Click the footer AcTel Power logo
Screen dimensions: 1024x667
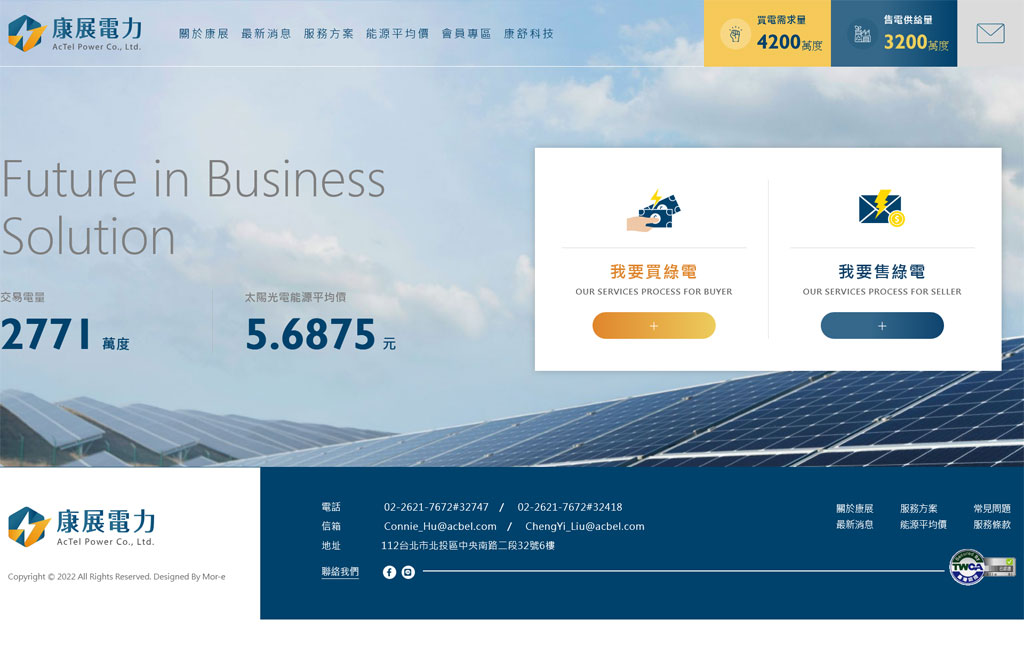tap(82, 526)
